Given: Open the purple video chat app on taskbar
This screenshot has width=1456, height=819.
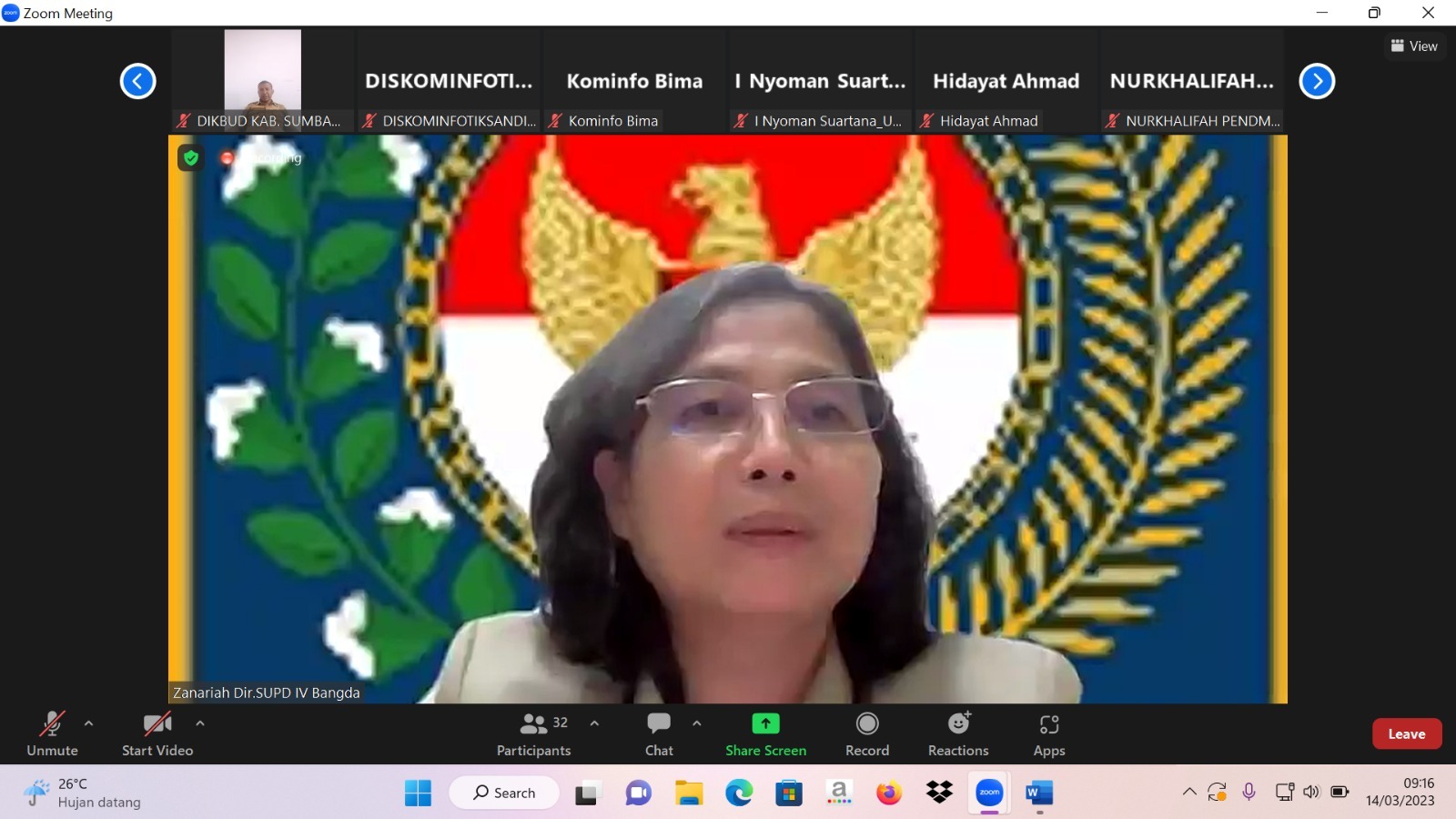Looking at the screenshot, I should coord(639,793).
